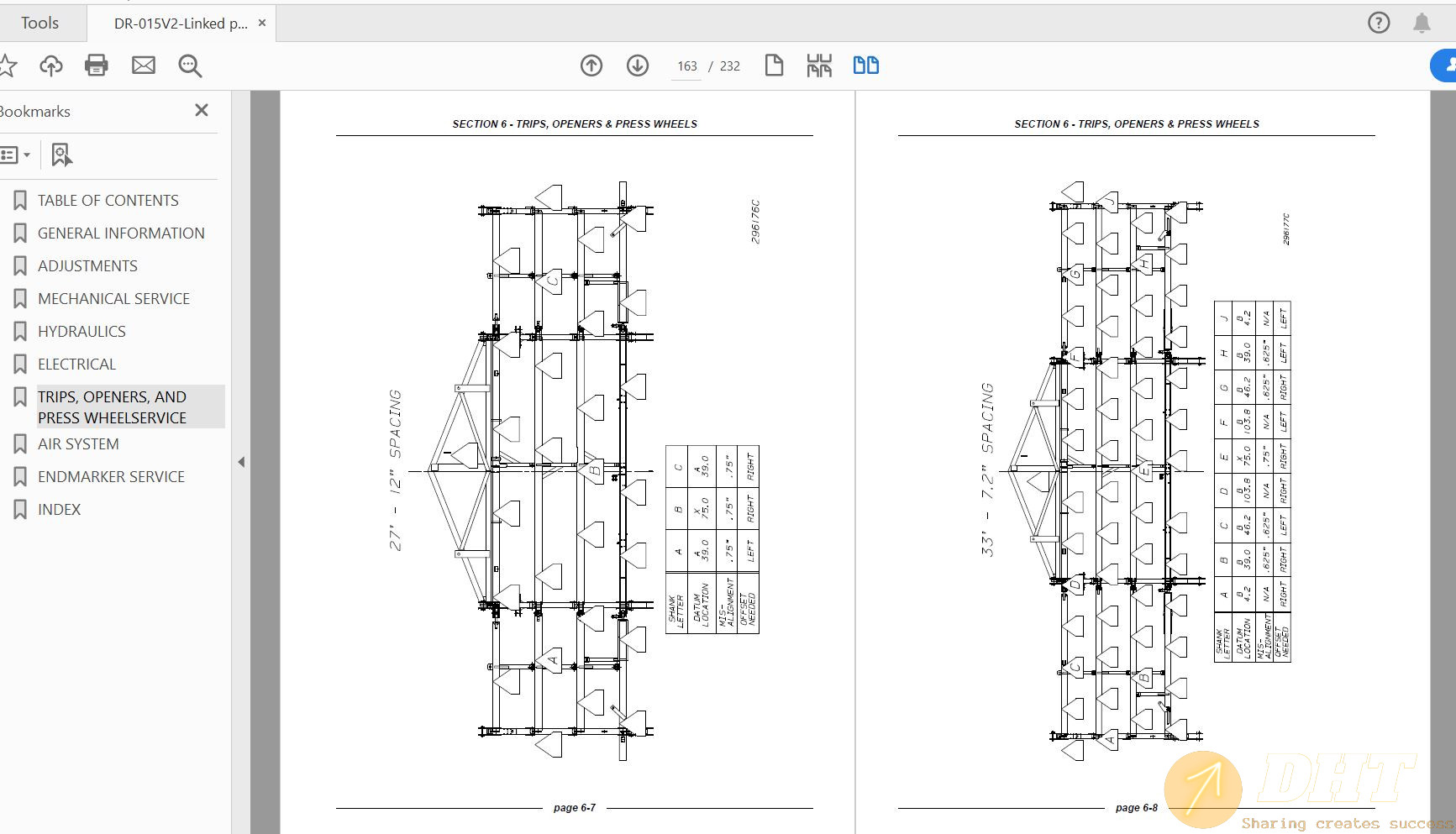Close the Bookmarks panel
The height and width of the screenshot is (834, 1456).
[x=202, y=110]
